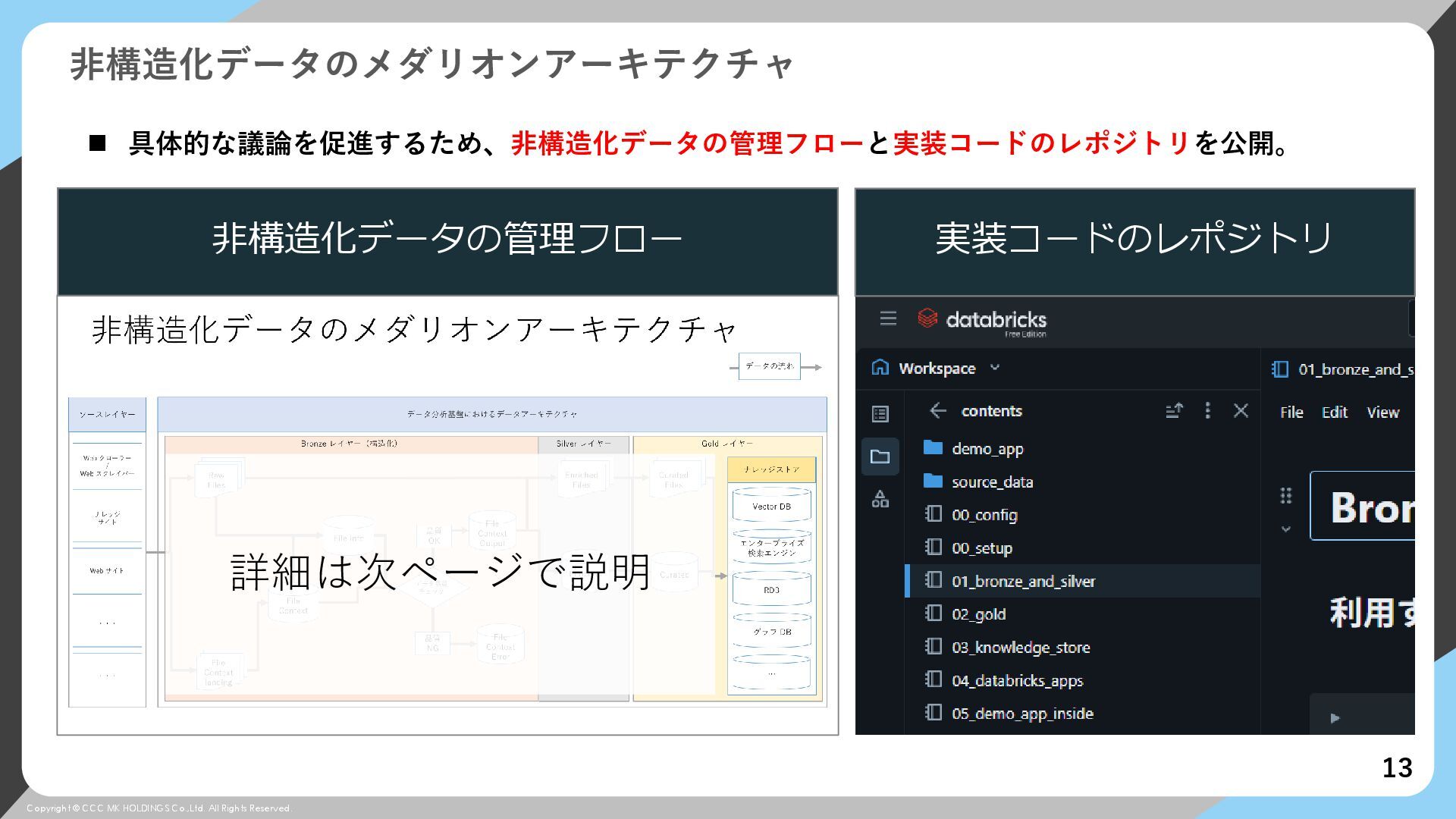Select the folder browser sidebar icon
Screen dimensions: 1456x819
880,457
